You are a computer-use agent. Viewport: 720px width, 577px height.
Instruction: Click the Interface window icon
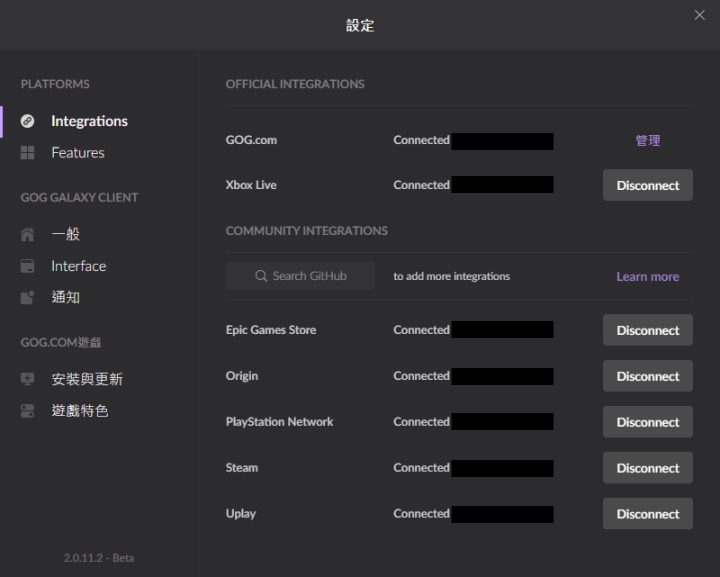(28, 266)
